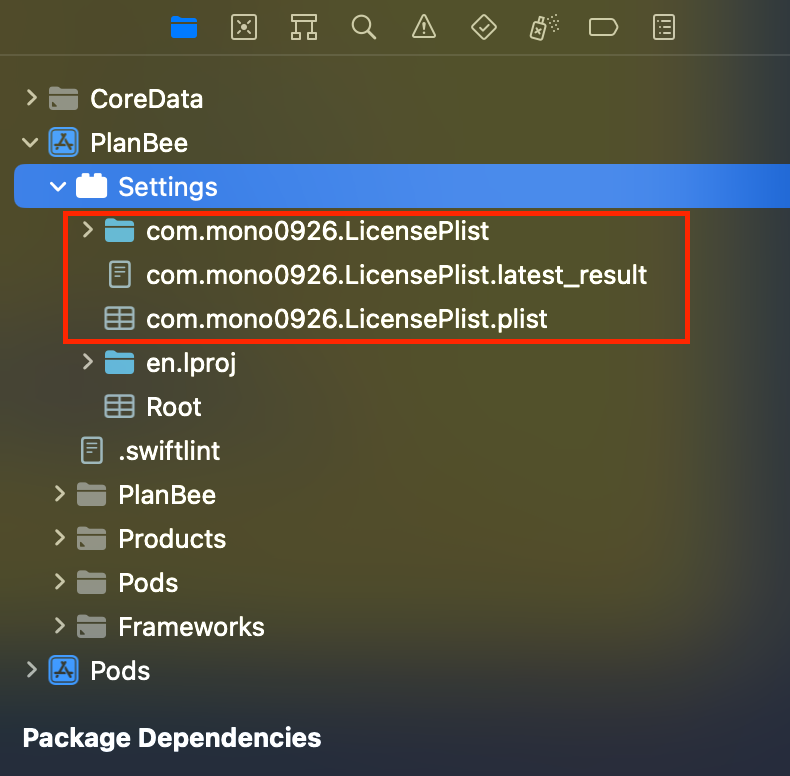Select the PlanBee group label
This screenshot has height=776, width=790.
[x=167, y=495]
